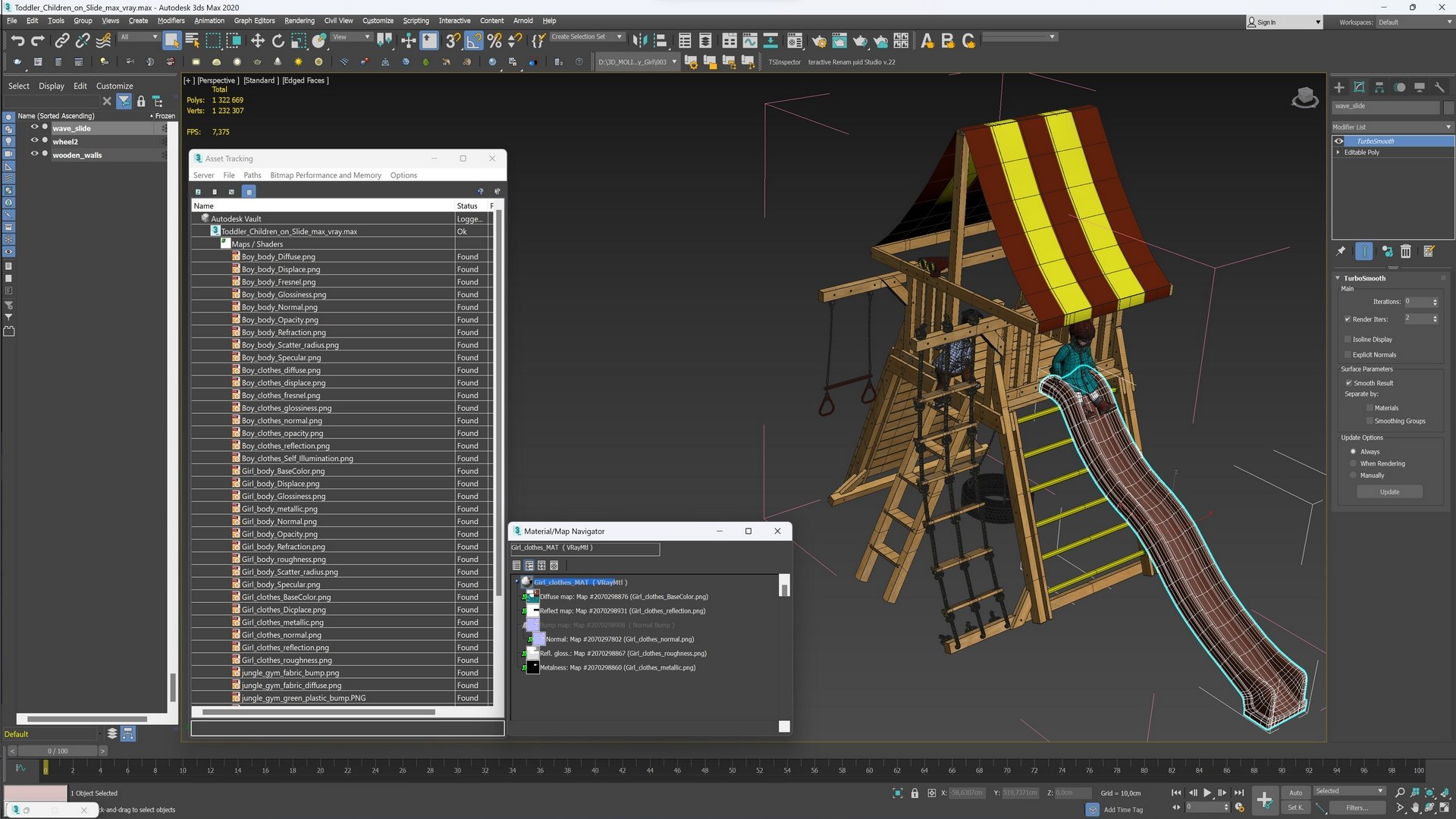The width and height of the screenshot is (1456, 819).
Task: Toggle visibility eye of wheel2 object
Action: click(34, 141)
